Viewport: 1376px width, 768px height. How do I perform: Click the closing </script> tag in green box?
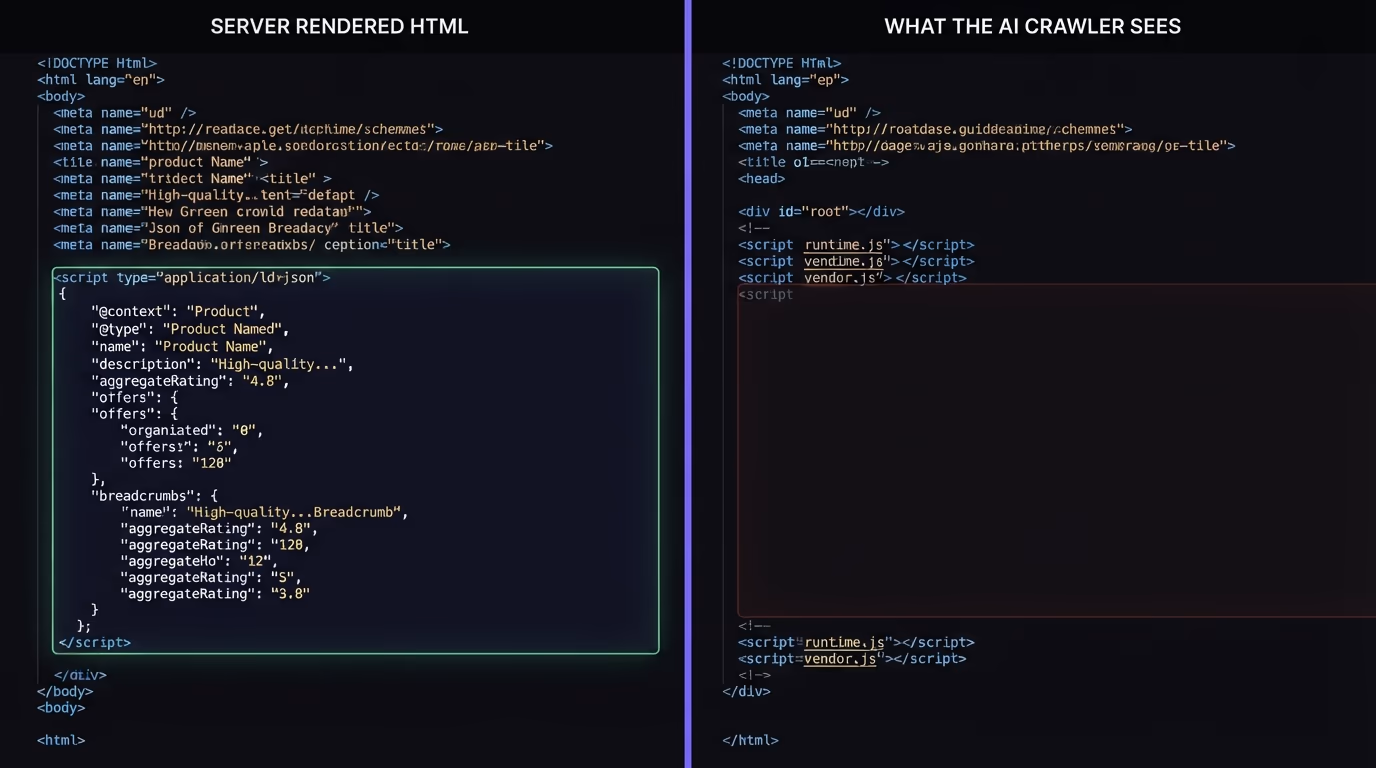(x=95, y=642)
